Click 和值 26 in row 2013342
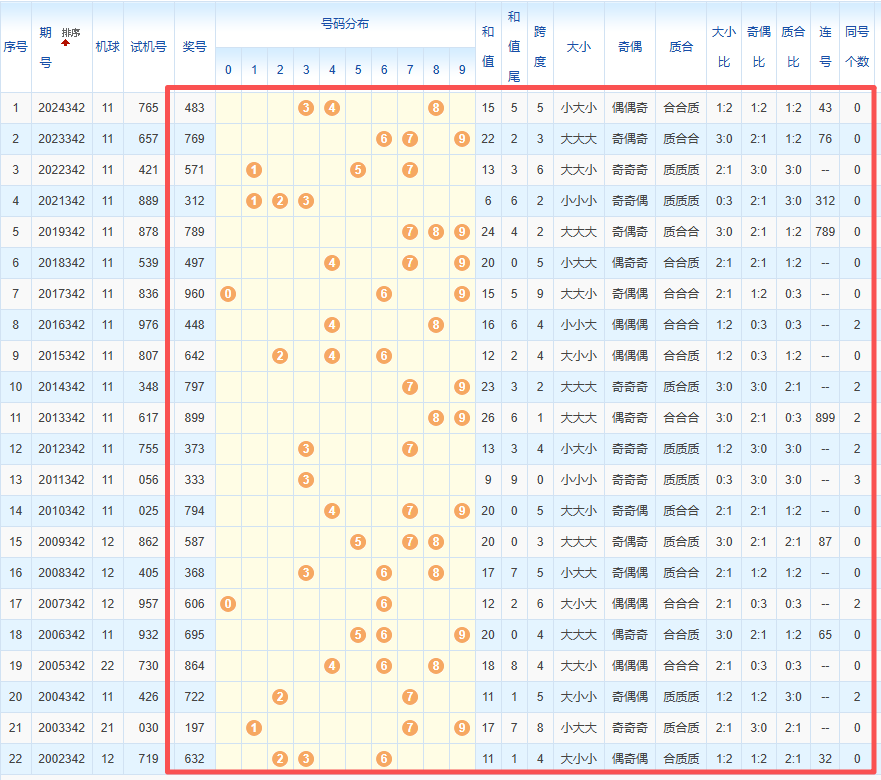Image resolution: width=881 pixels, height=780 pixels. click(x=488, y=418)
